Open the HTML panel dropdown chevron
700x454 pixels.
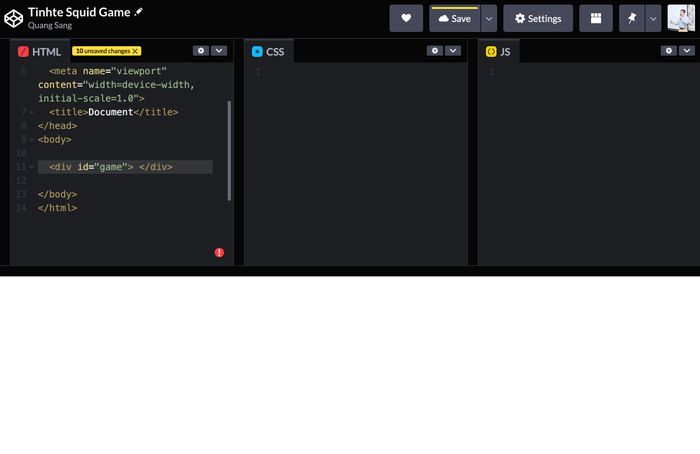click(x=219, y=50)
